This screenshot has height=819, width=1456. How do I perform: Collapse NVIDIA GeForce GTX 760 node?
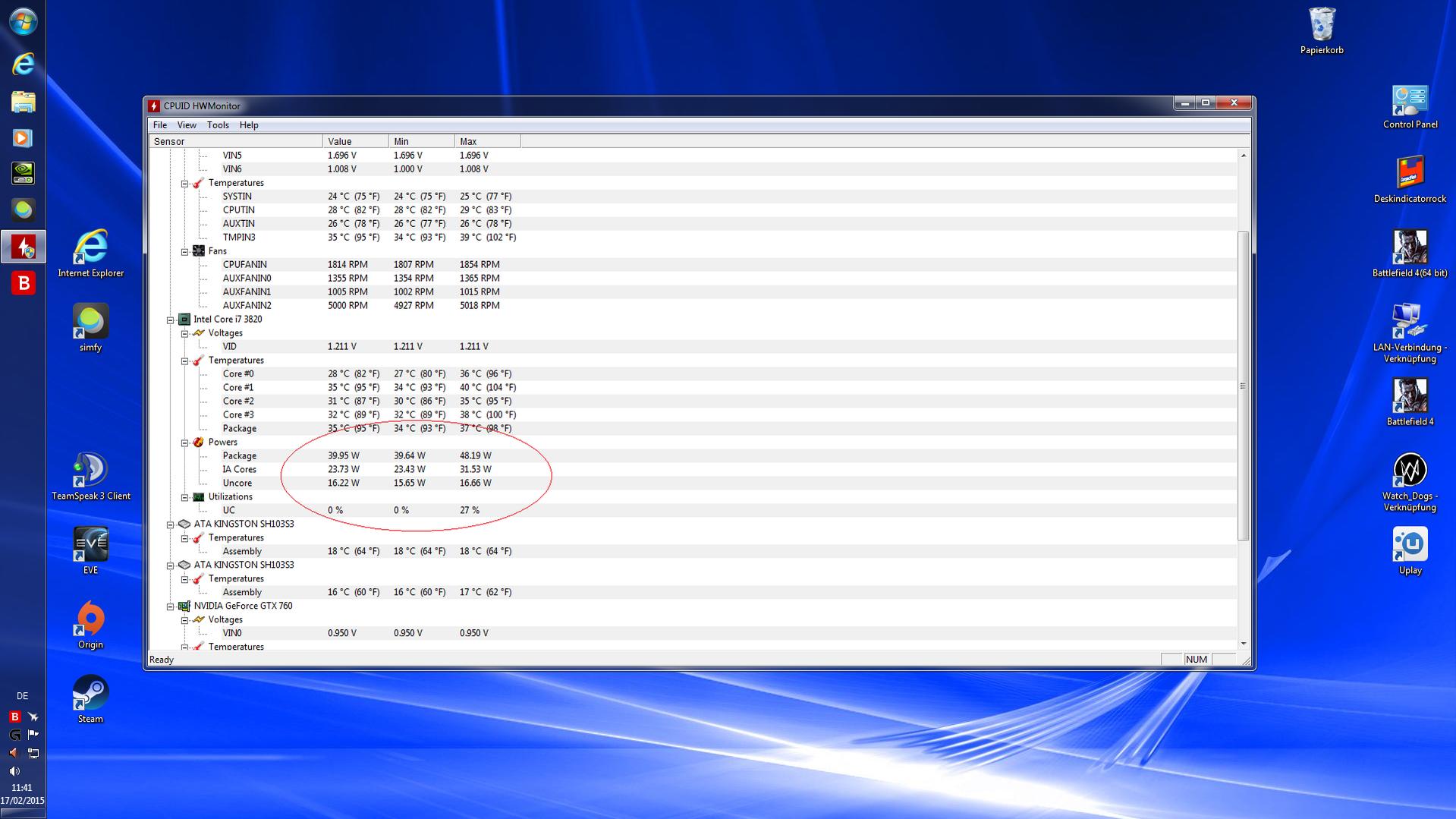click(170, 607)
